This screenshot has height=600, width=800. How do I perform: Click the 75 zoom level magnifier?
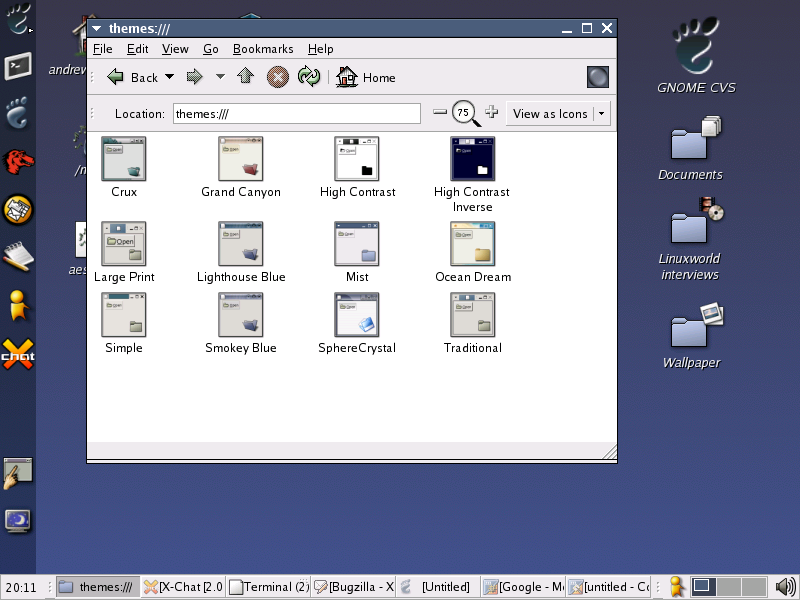click(465, 113)
